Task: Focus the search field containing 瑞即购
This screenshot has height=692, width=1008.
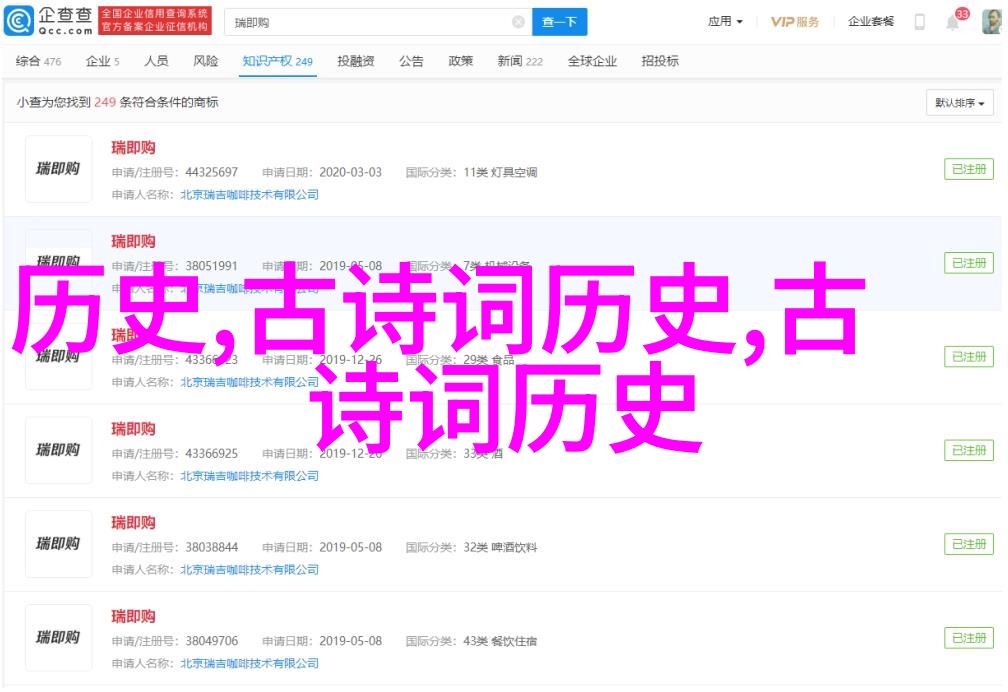Action: [x=378, y=23]
